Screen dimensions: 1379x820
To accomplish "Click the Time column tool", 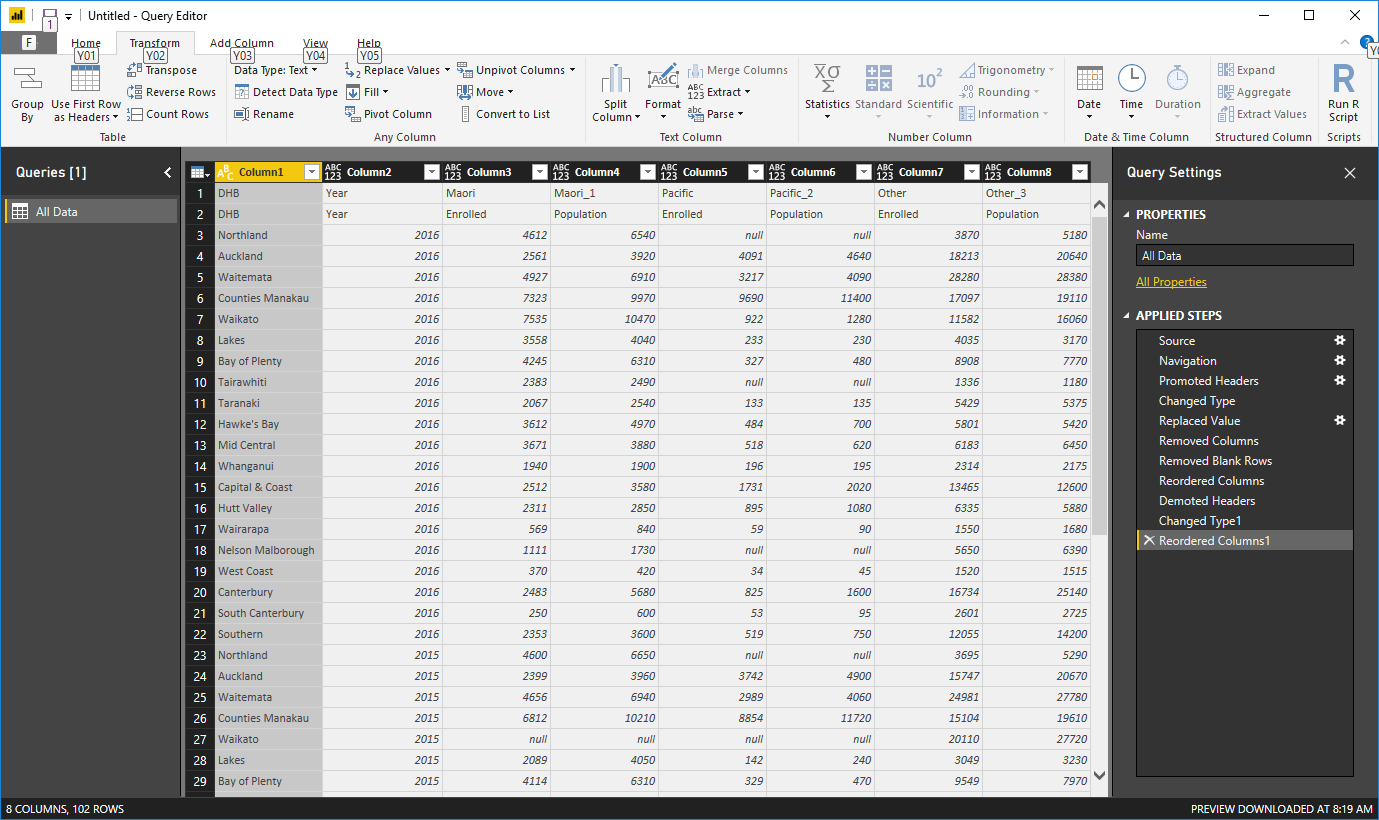I will 1131,90.
